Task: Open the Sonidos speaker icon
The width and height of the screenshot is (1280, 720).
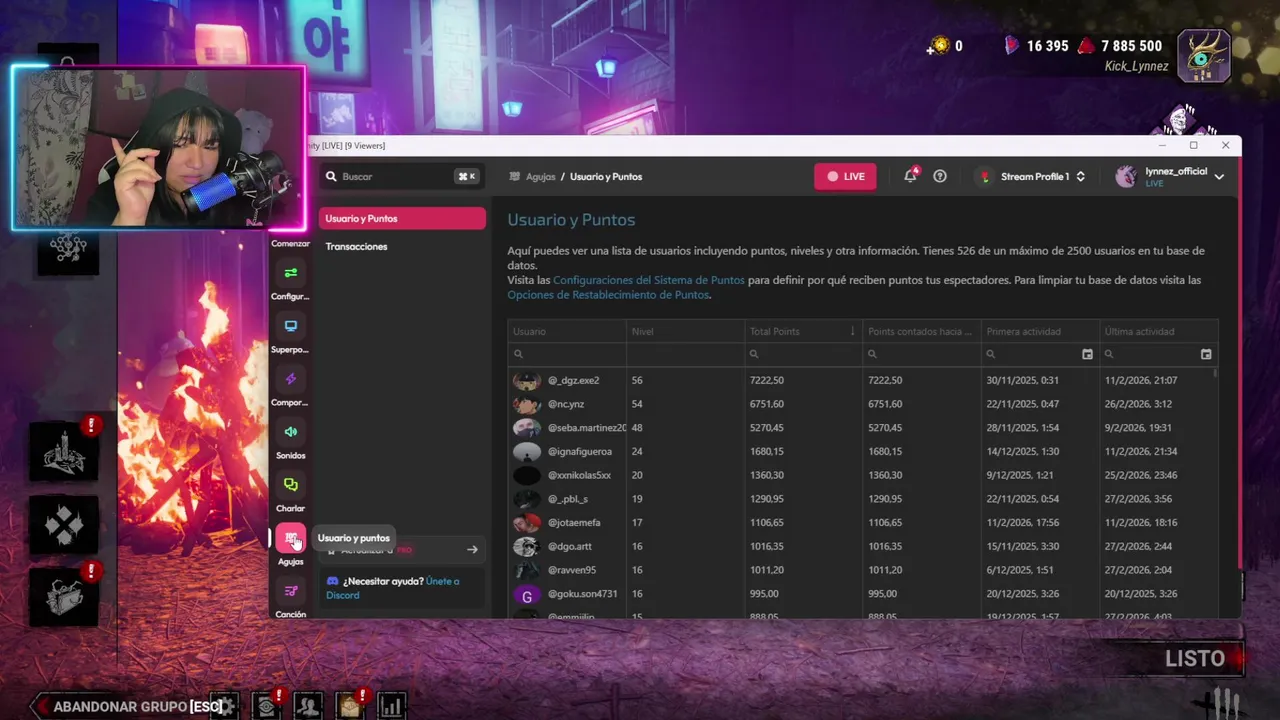Action: (x=291, y=432)
